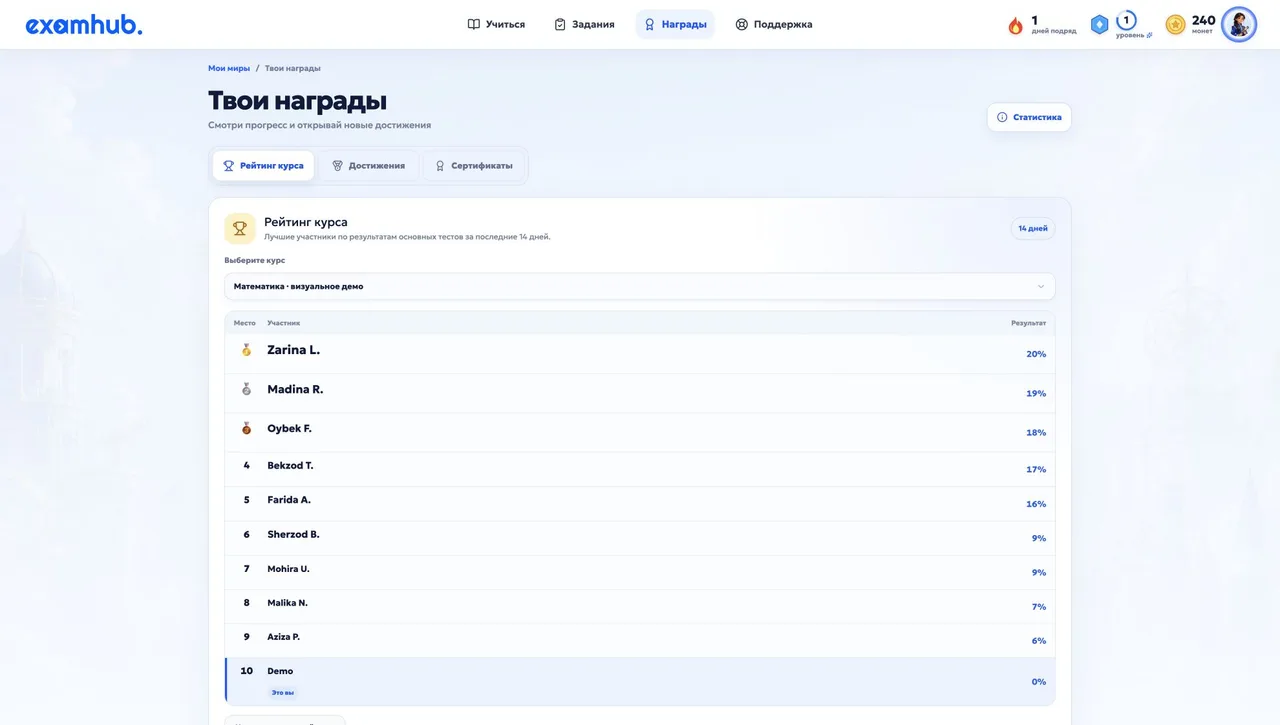Click the 19% result for Madina R.
This screenshot has width=1280, height=725.
[1036, 393]
